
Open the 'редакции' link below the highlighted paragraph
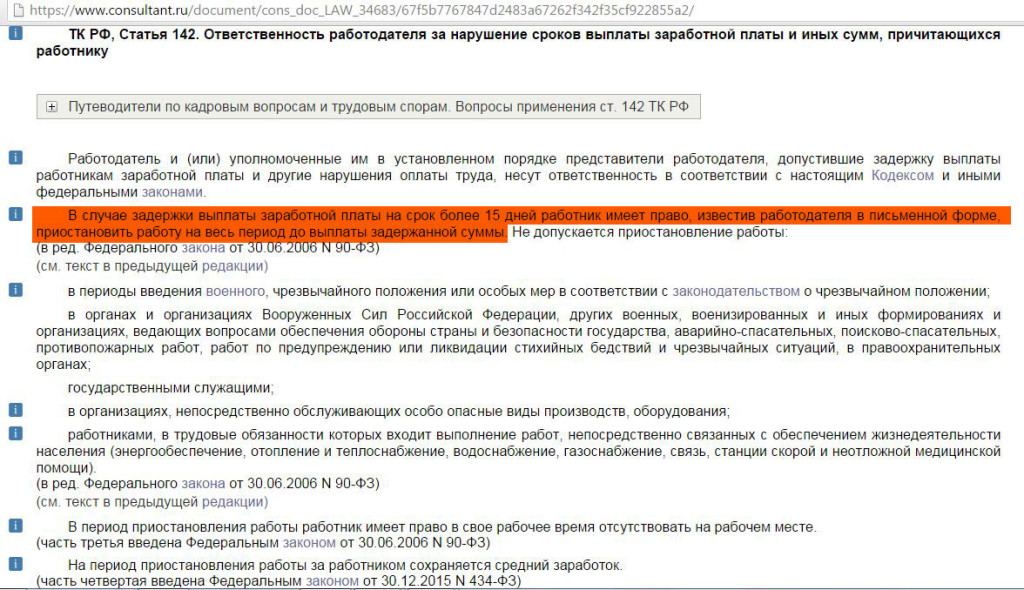pyautogui.click(x=232, y=266)
